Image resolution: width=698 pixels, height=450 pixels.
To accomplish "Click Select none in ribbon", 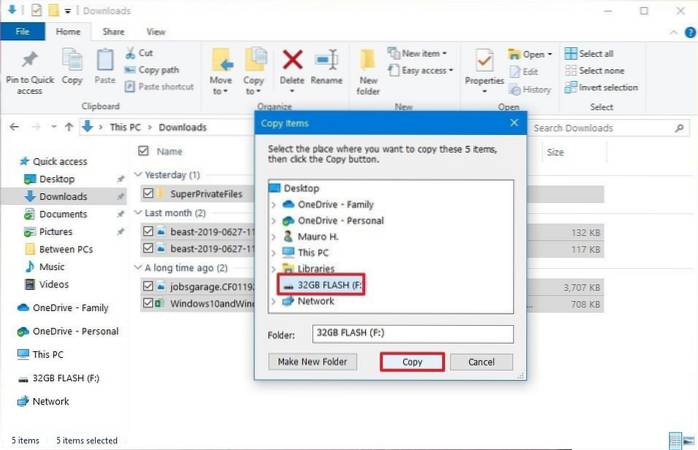I will 594,70.
